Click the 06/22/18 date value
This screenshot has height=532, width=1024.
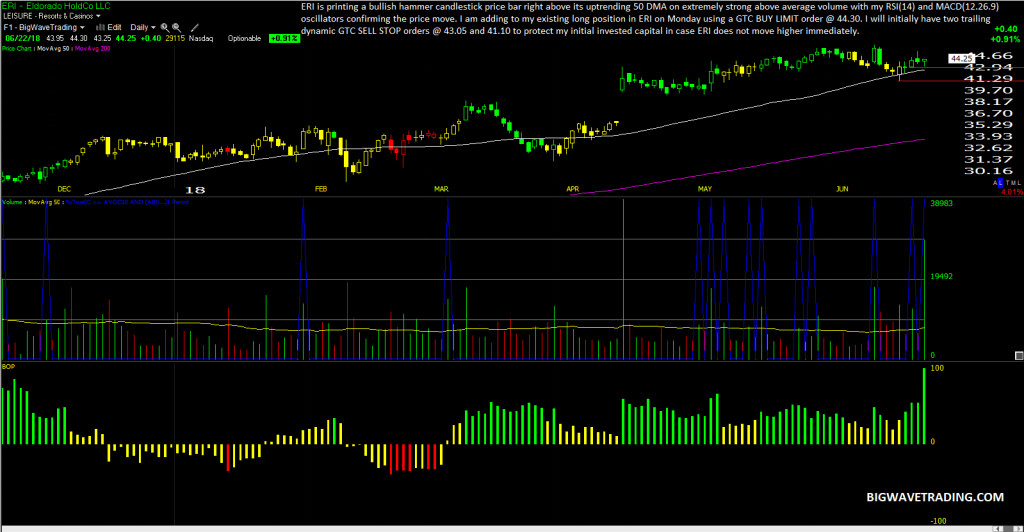tap(23, 39)
